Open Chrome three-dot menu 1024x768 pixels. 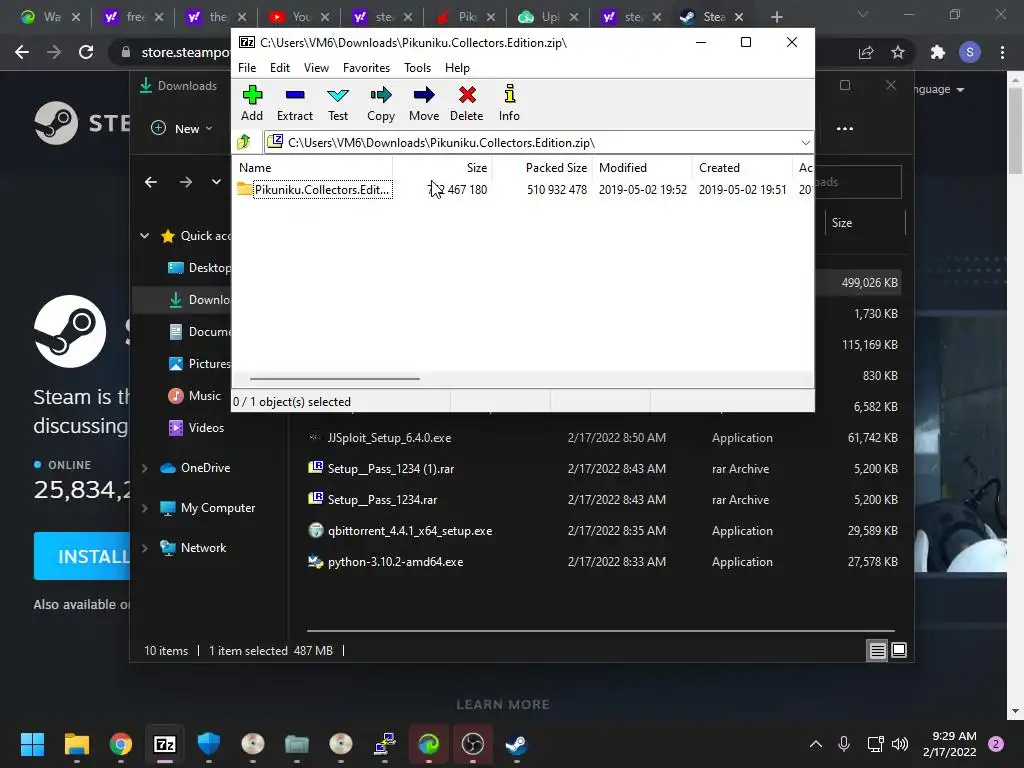tap(1002, 52)
